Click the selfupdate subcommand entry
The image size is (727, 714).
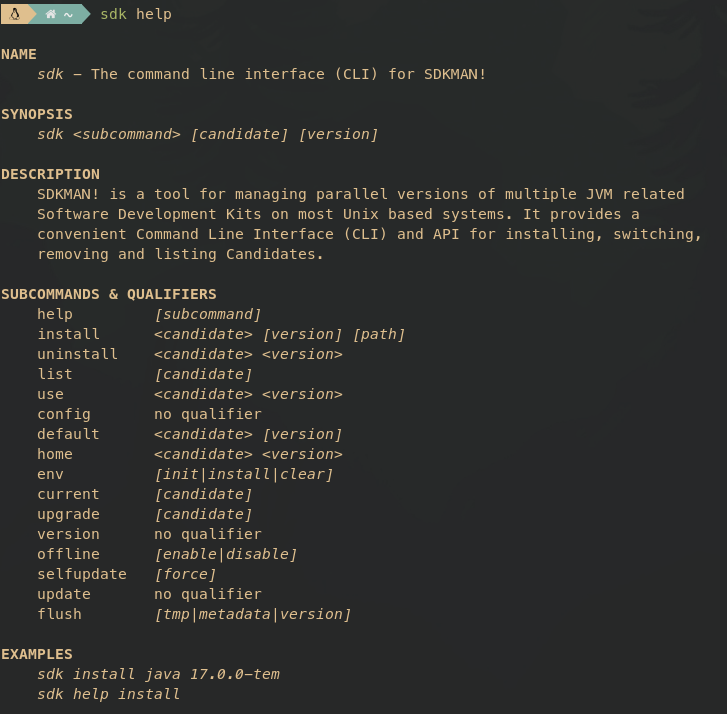point(82,574)
